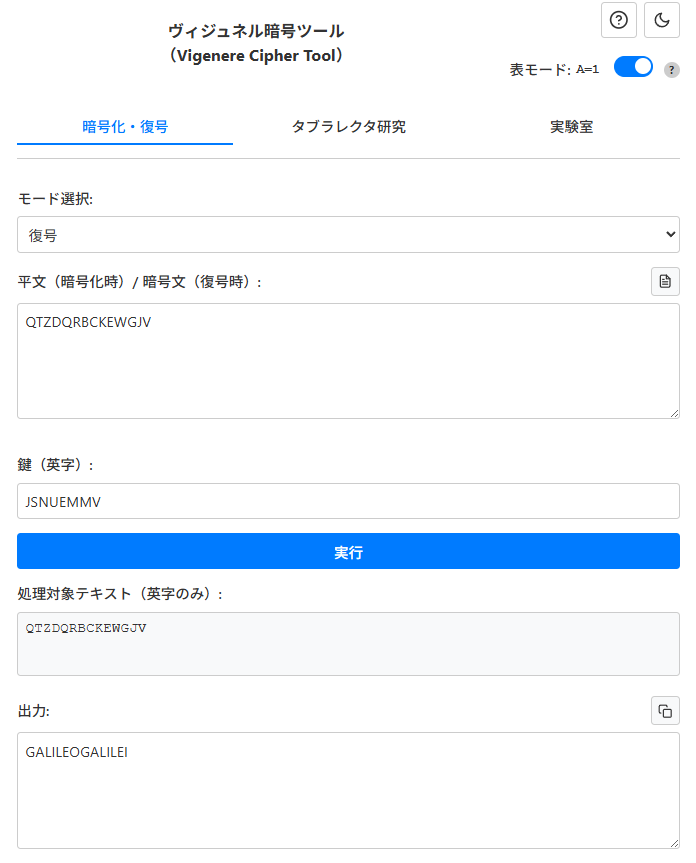
Task: Click the output area showing GALILEOGALILEI
Action: coord(348,790)
